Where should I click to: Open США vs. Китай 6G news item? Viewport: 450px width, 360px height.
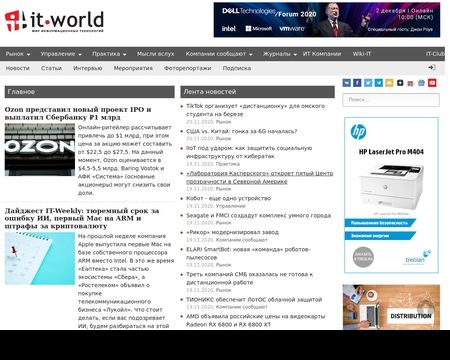coord(241,131)
